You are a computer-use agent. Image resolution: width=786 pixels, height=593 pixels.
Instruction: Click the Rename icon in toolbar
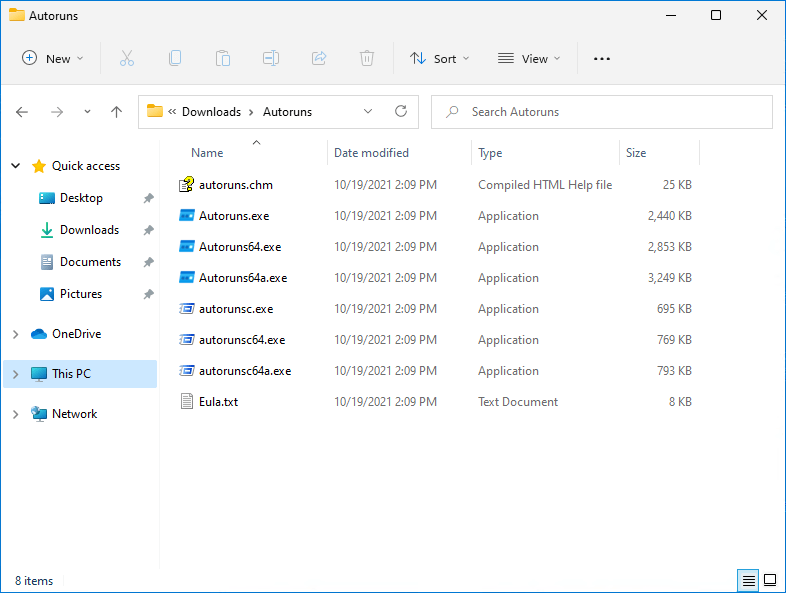tap(271, 59)
